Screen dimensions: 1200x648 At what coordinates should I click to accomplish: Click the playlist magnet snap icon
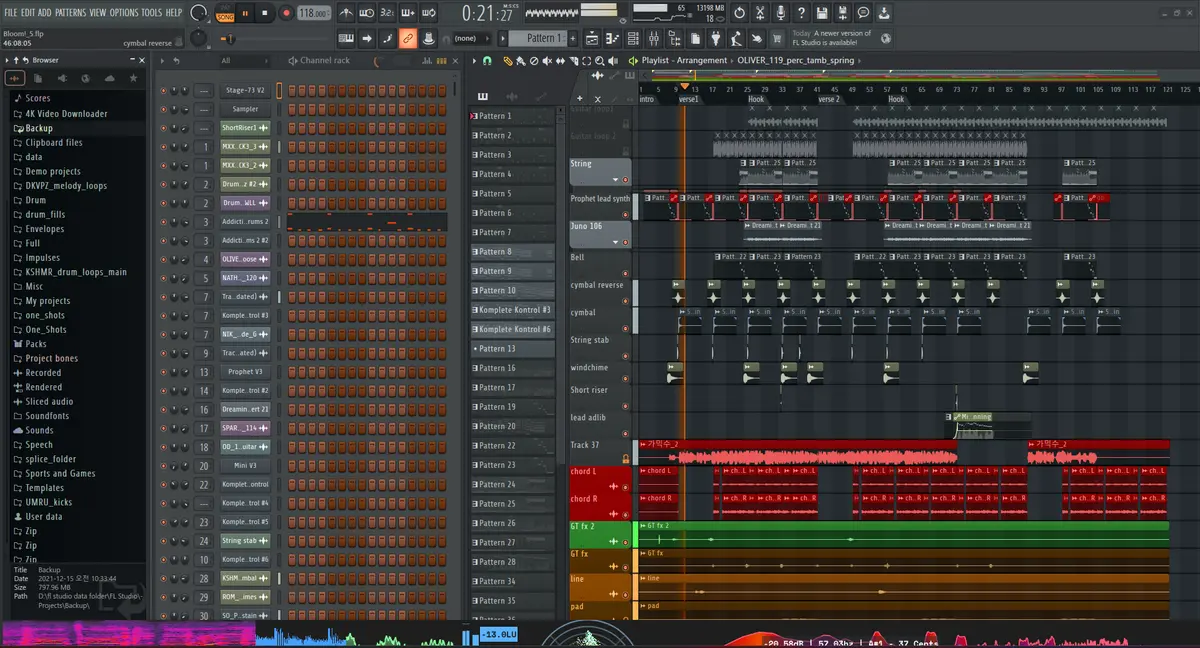(x=487, y=61)
